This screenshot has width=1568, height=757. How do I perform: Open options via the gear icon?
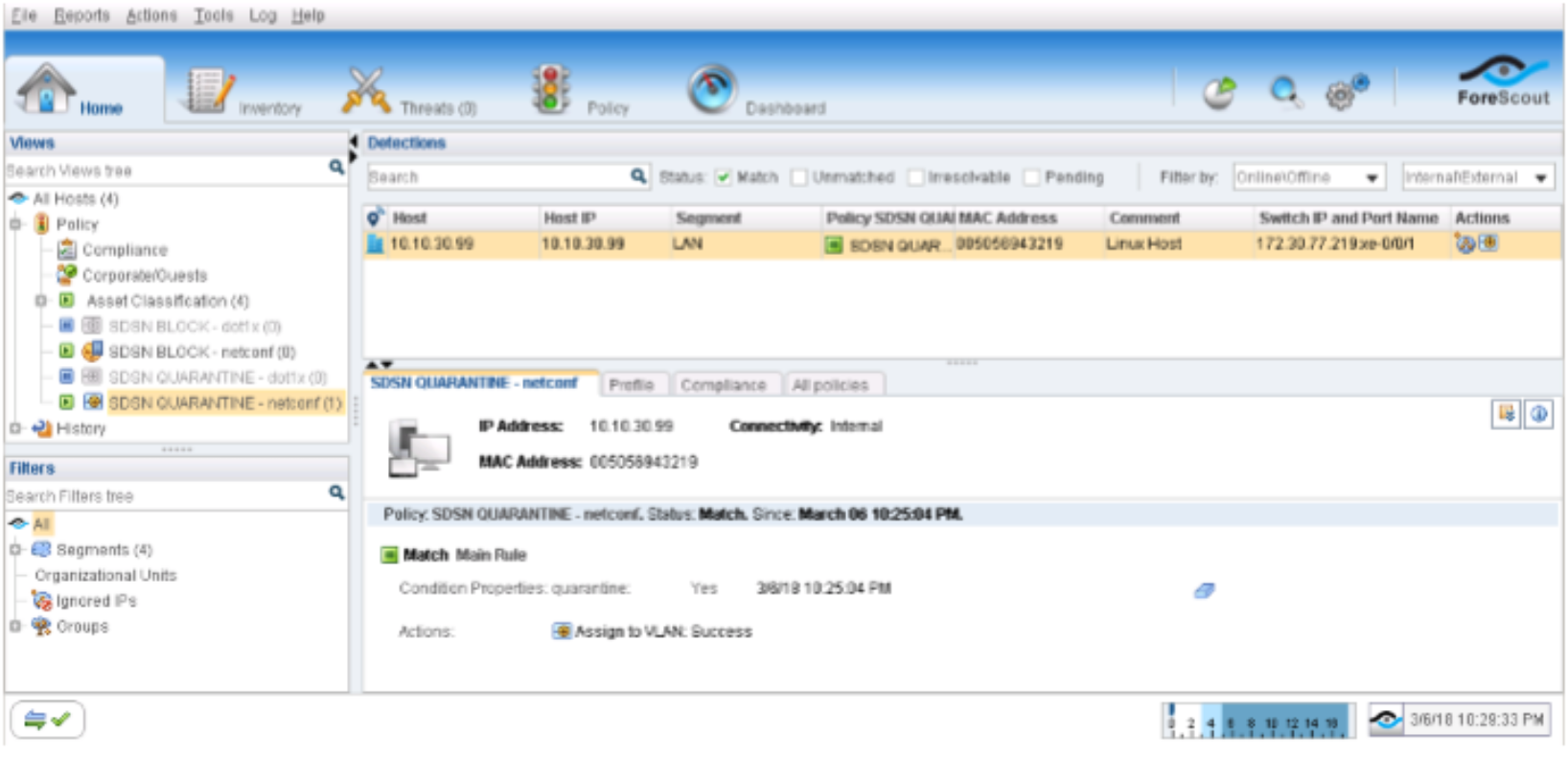tap(1346, 92)
